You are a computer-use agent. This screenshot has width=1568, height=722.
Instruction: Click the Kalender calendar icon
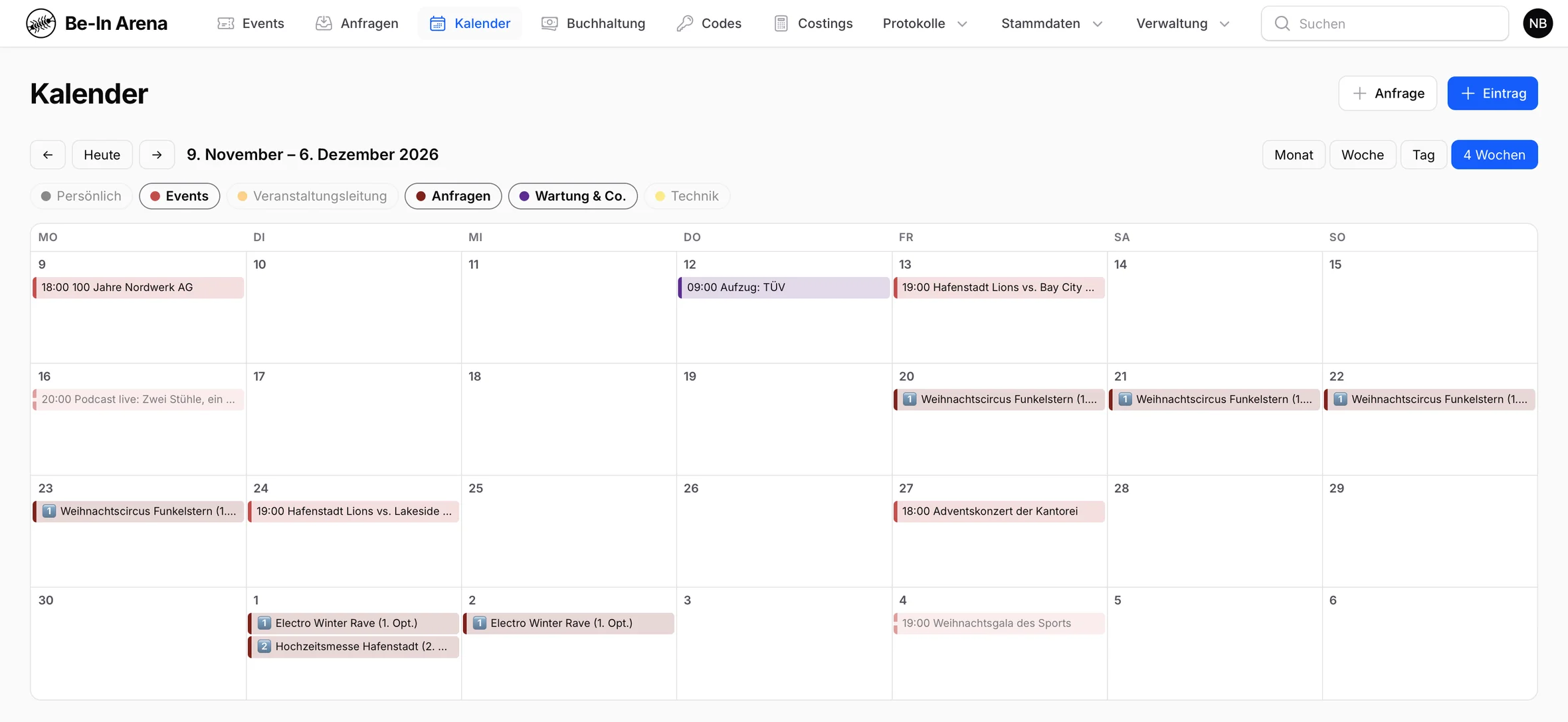point(438,23)
